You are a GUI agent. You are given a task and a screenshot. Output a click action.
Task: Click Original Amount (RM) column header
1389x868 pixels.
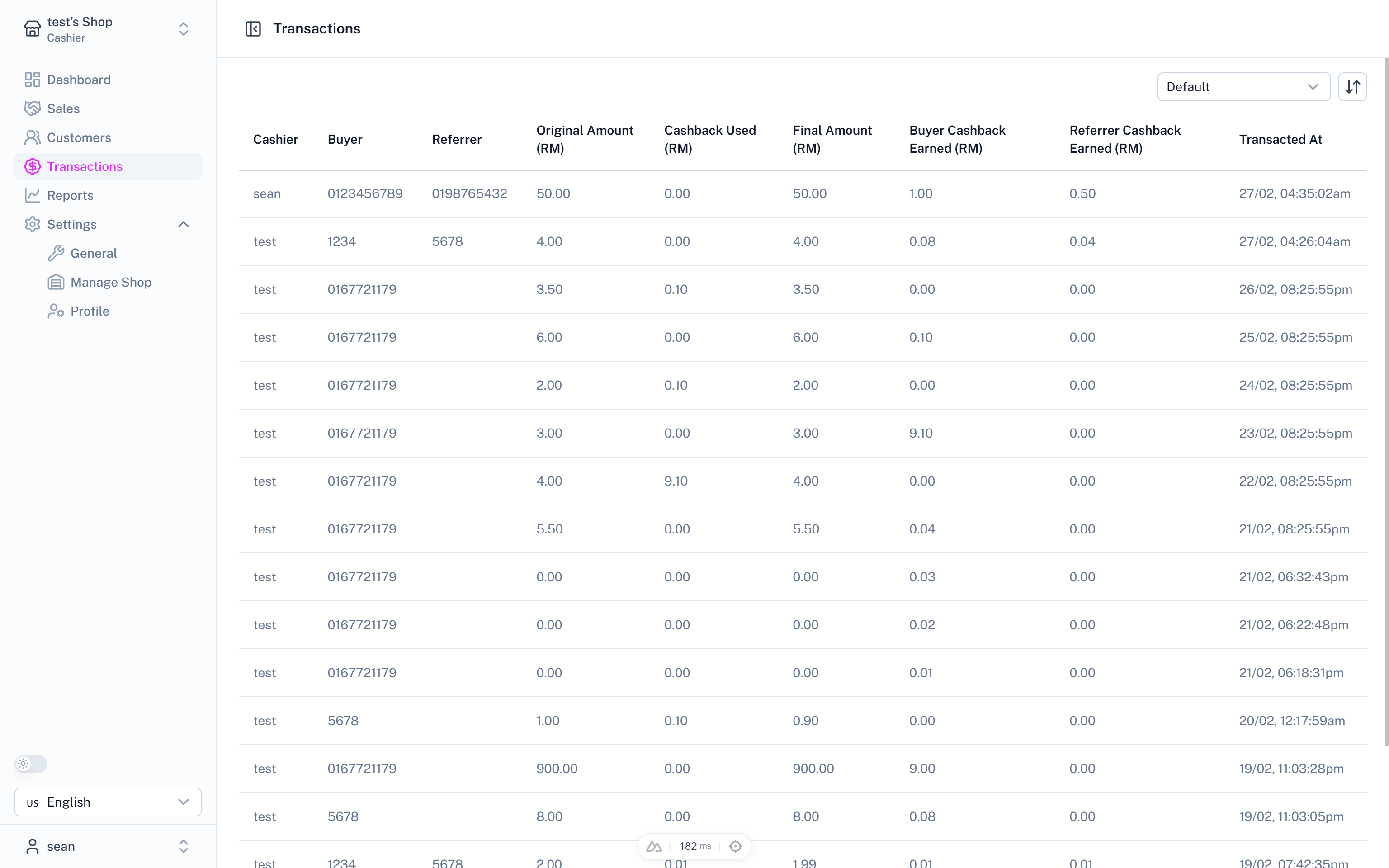[585, 140]
